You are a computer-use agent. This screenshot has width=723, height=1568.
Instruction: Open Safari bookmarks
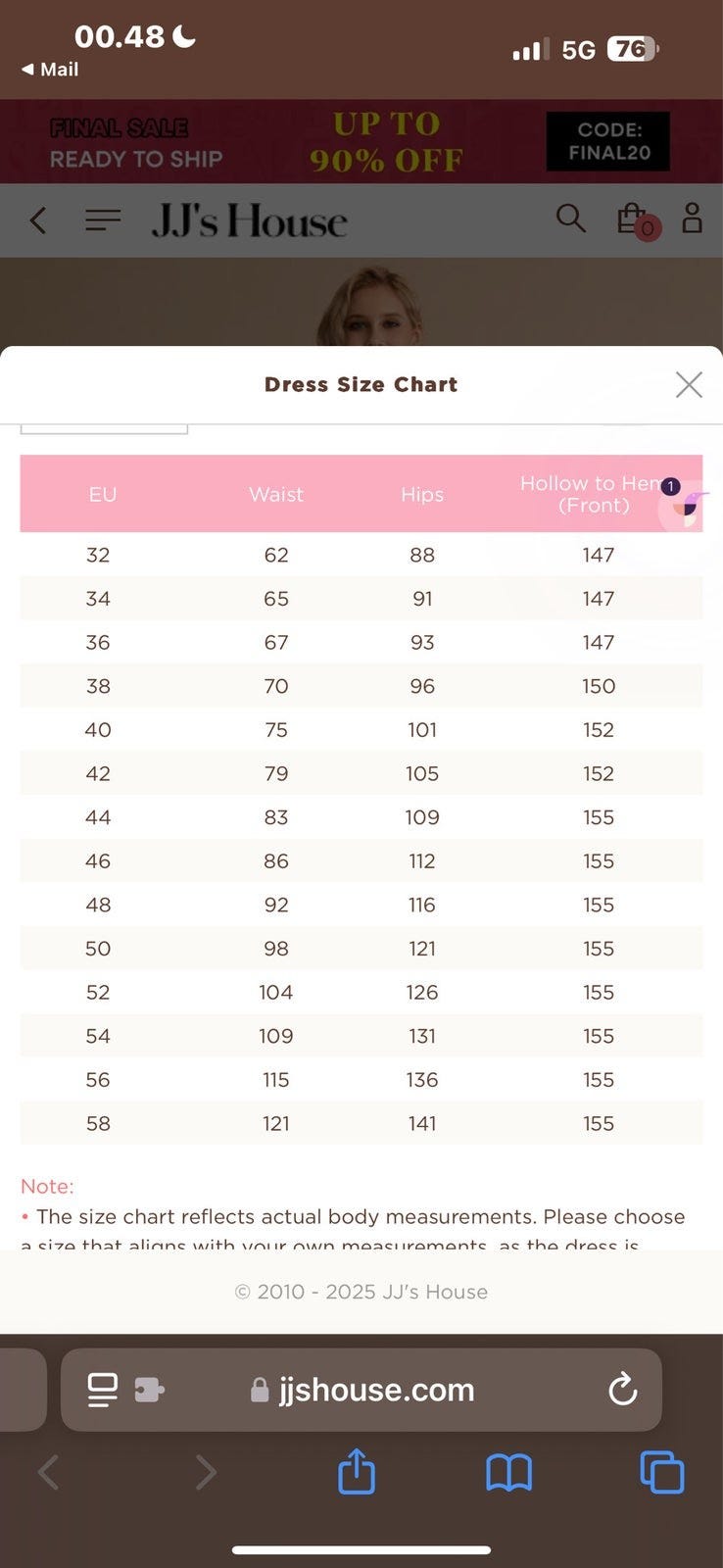508,1472
